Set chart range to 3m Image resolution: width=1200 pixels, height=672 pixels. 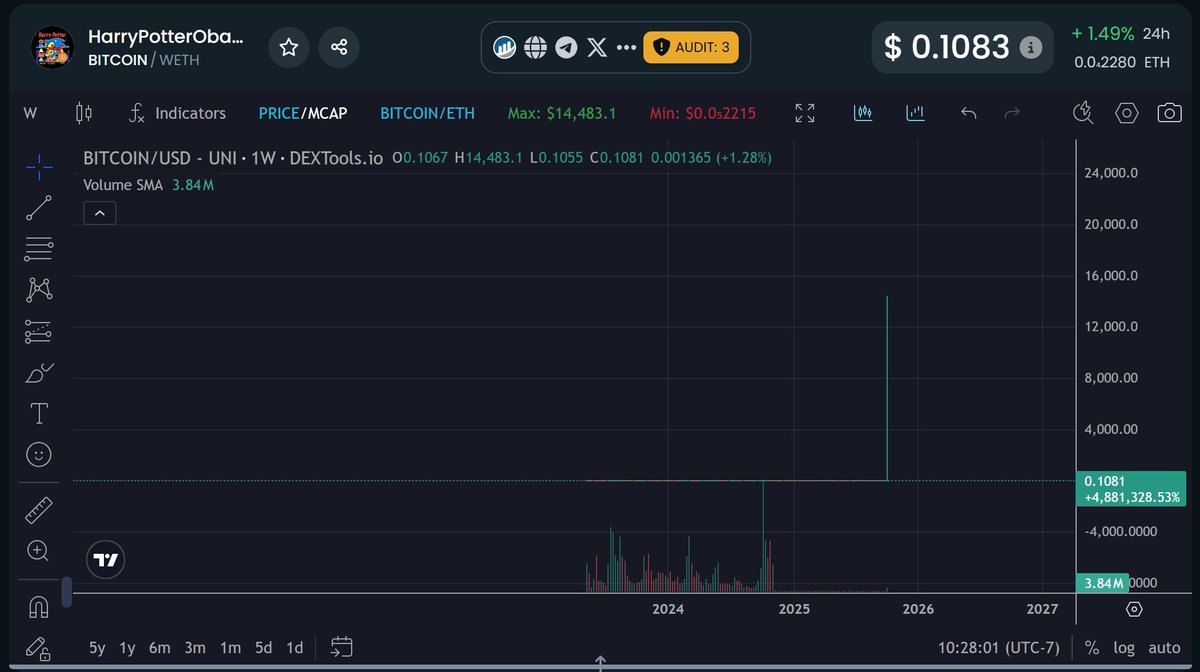(x=195, y=647)
